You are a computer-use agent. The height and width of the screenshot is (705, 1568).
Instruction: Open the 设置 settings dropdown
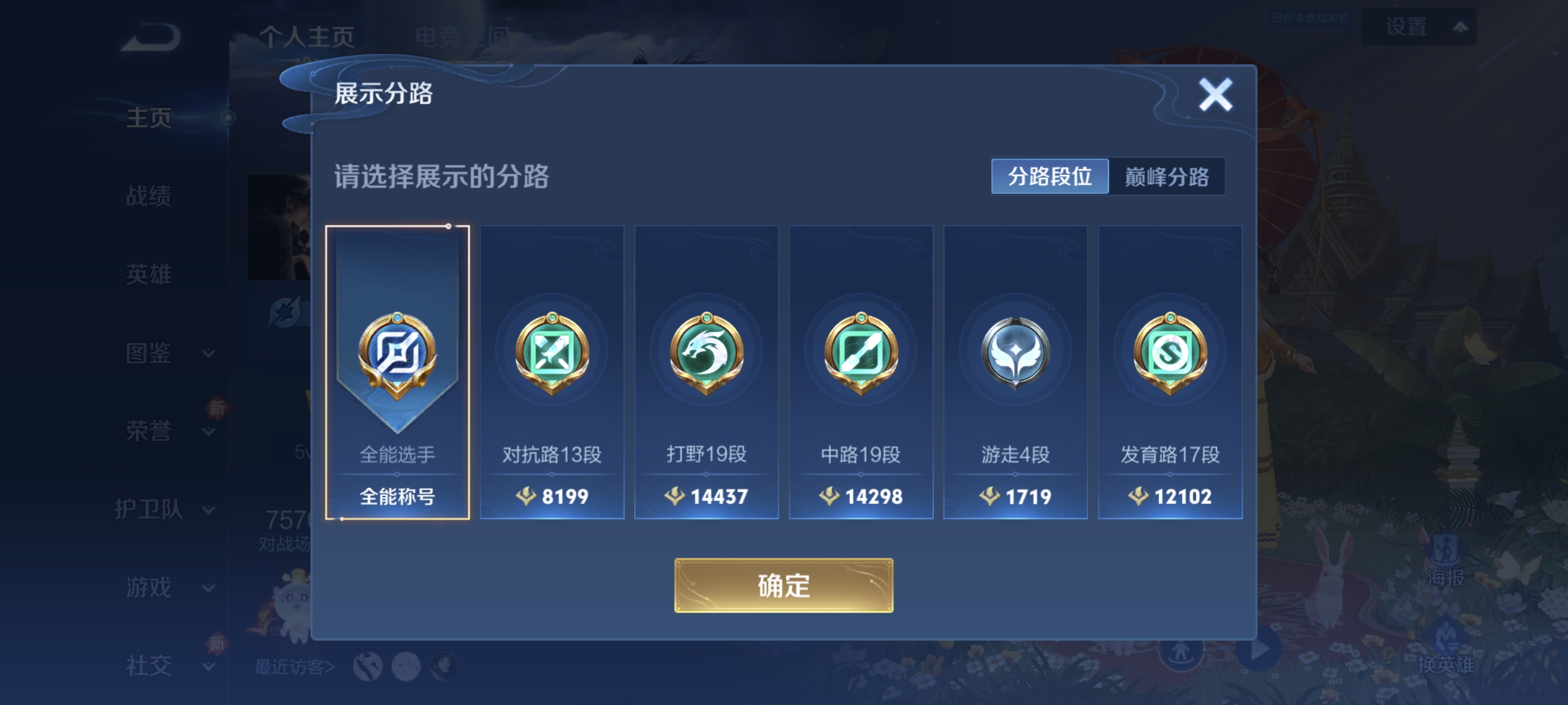point(1419,27)
